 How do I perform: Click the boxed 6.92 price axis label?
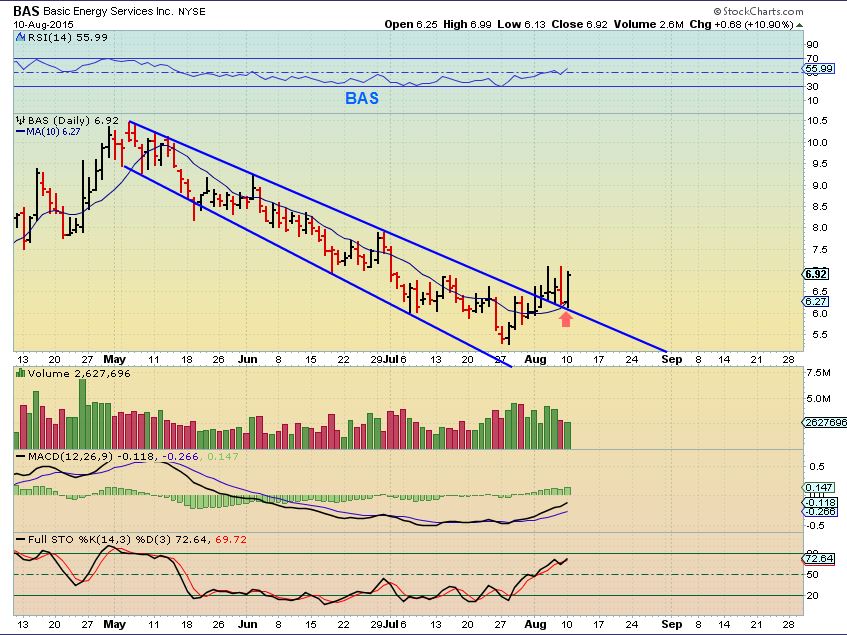pos(816,274)
